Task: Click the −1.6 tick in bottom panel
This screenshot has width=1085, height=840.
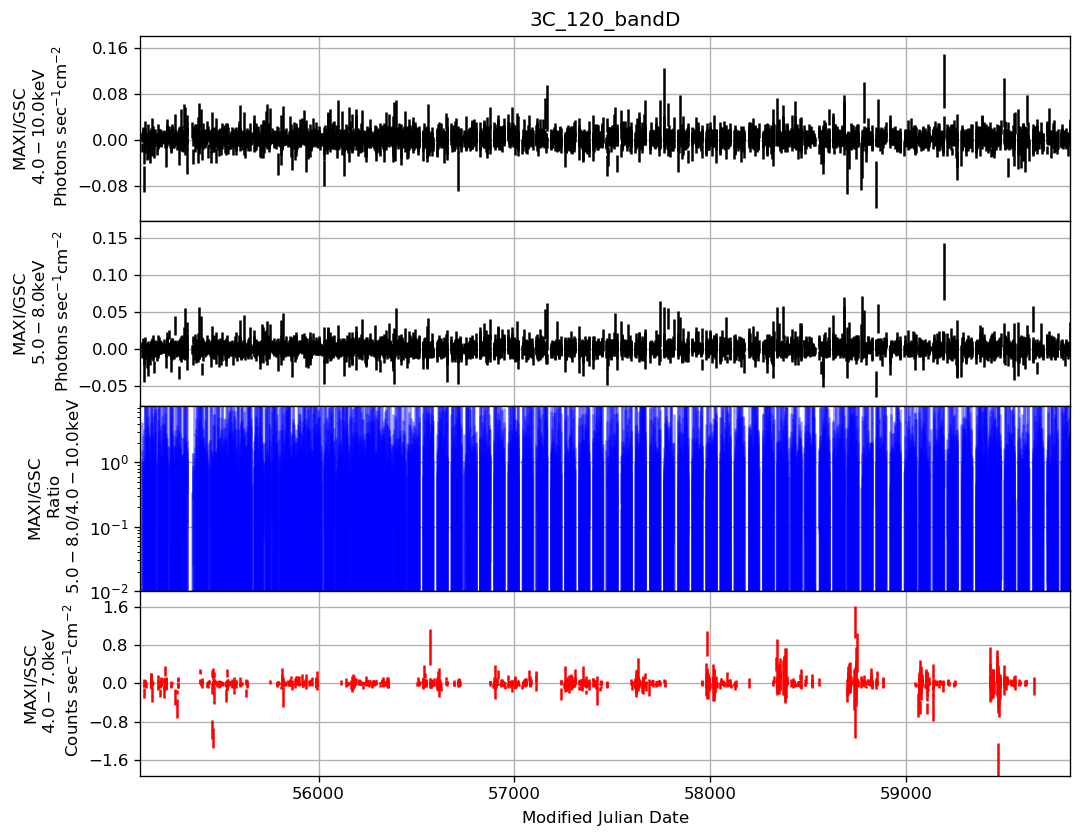Action: click(x=108, y=760)
